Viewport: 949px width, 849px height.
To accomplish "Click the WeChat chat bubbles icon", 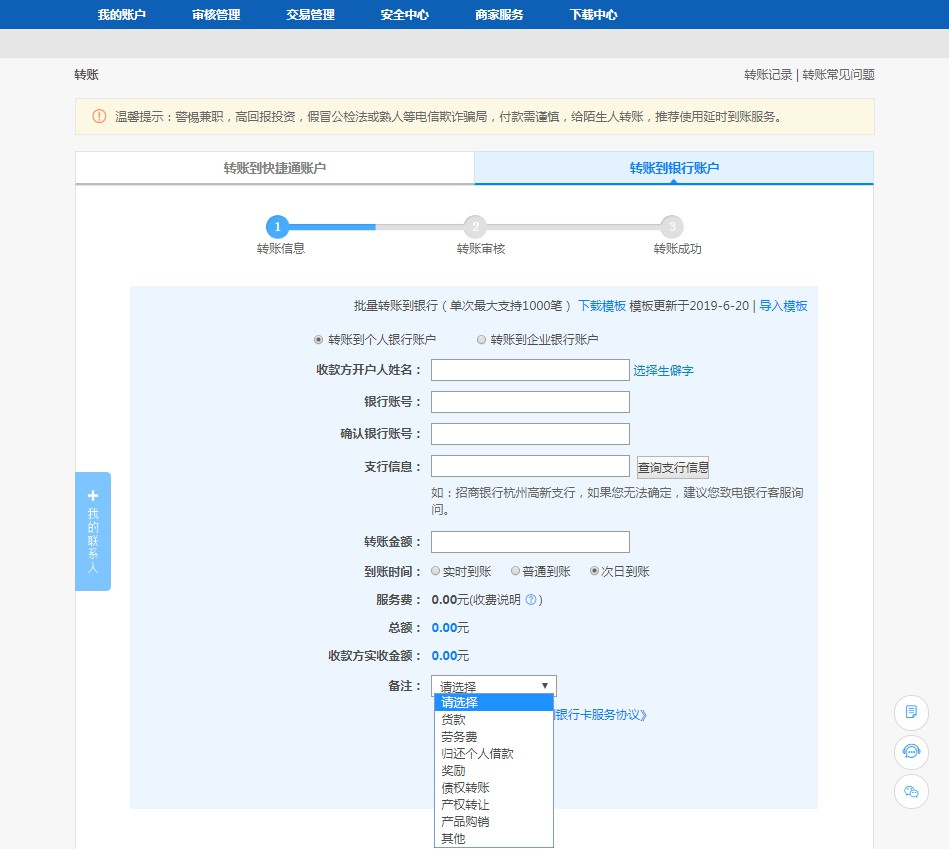I will click(911, 791).
